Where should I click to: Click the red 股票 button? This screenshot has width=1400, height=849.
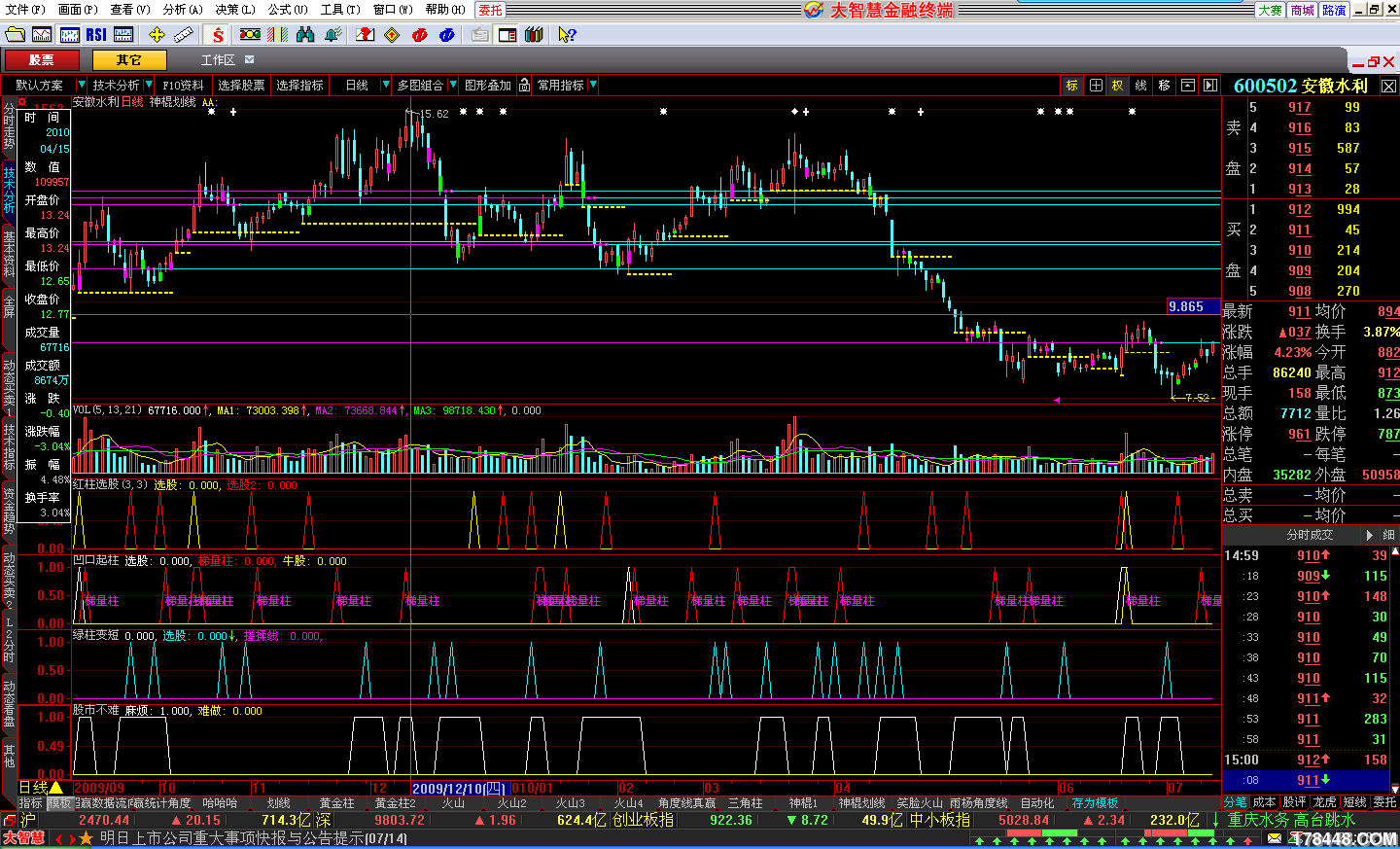pos(41,60)
